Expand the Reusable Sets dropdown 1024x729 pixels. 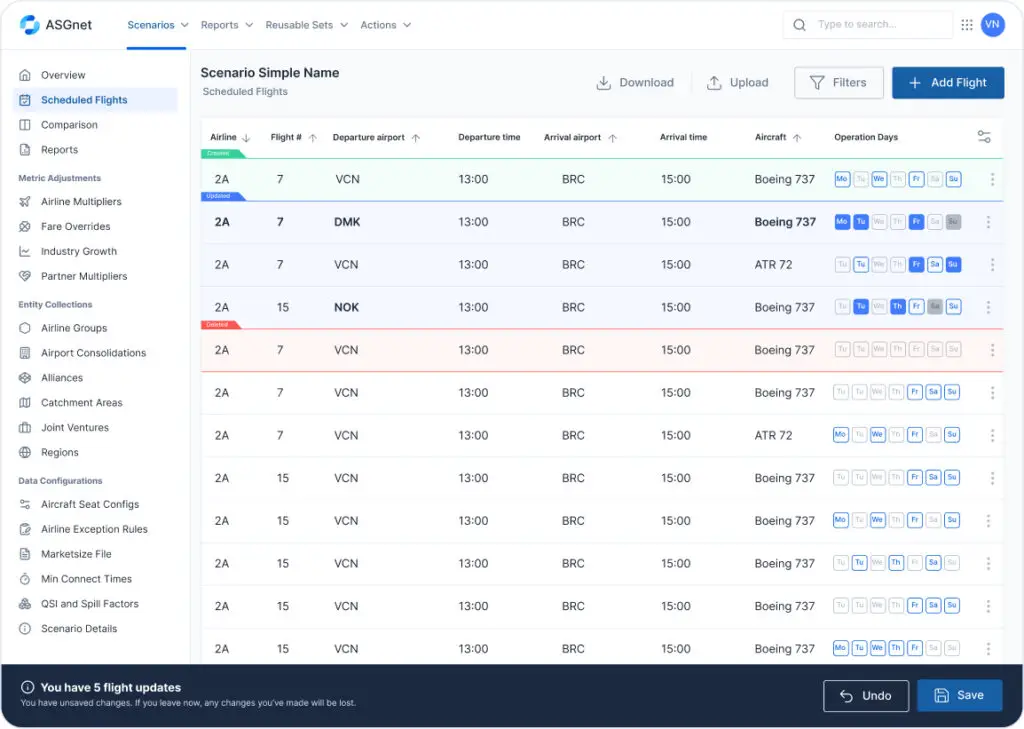(306, 25)
